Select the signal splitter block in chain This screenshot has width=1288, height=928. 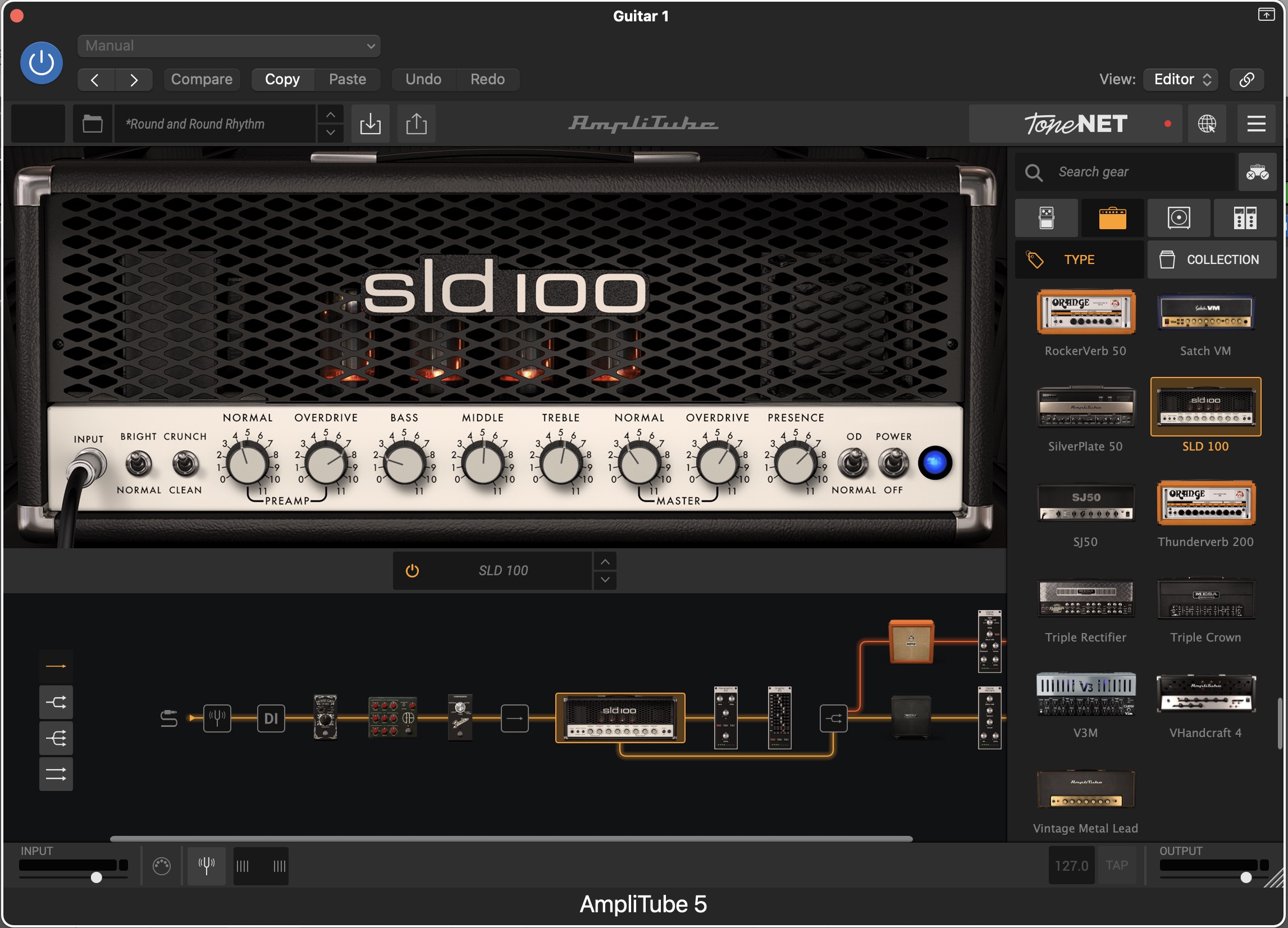pos(834,718)
